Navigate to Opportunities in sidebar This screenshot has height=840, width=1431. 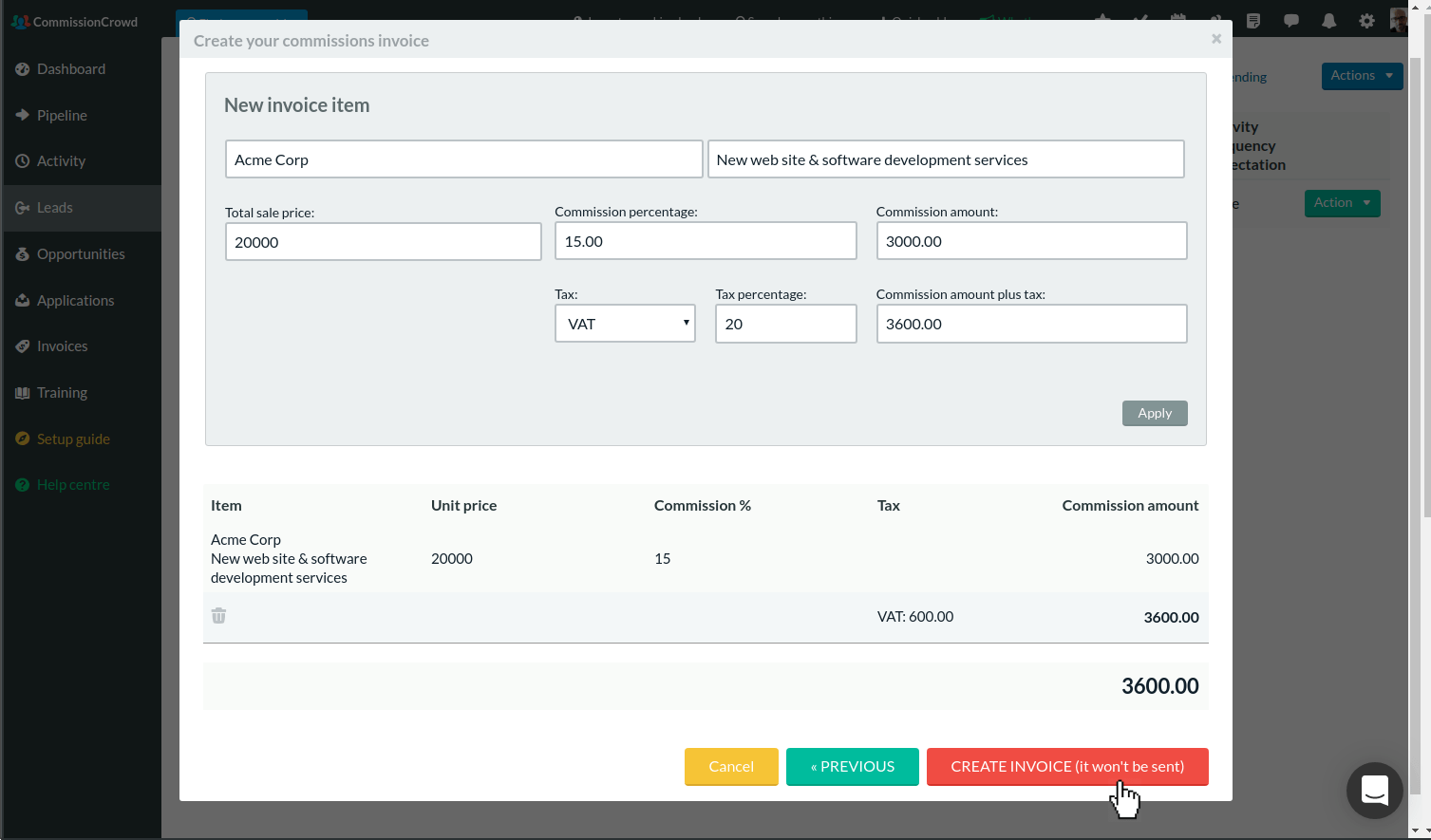[81, 254]
